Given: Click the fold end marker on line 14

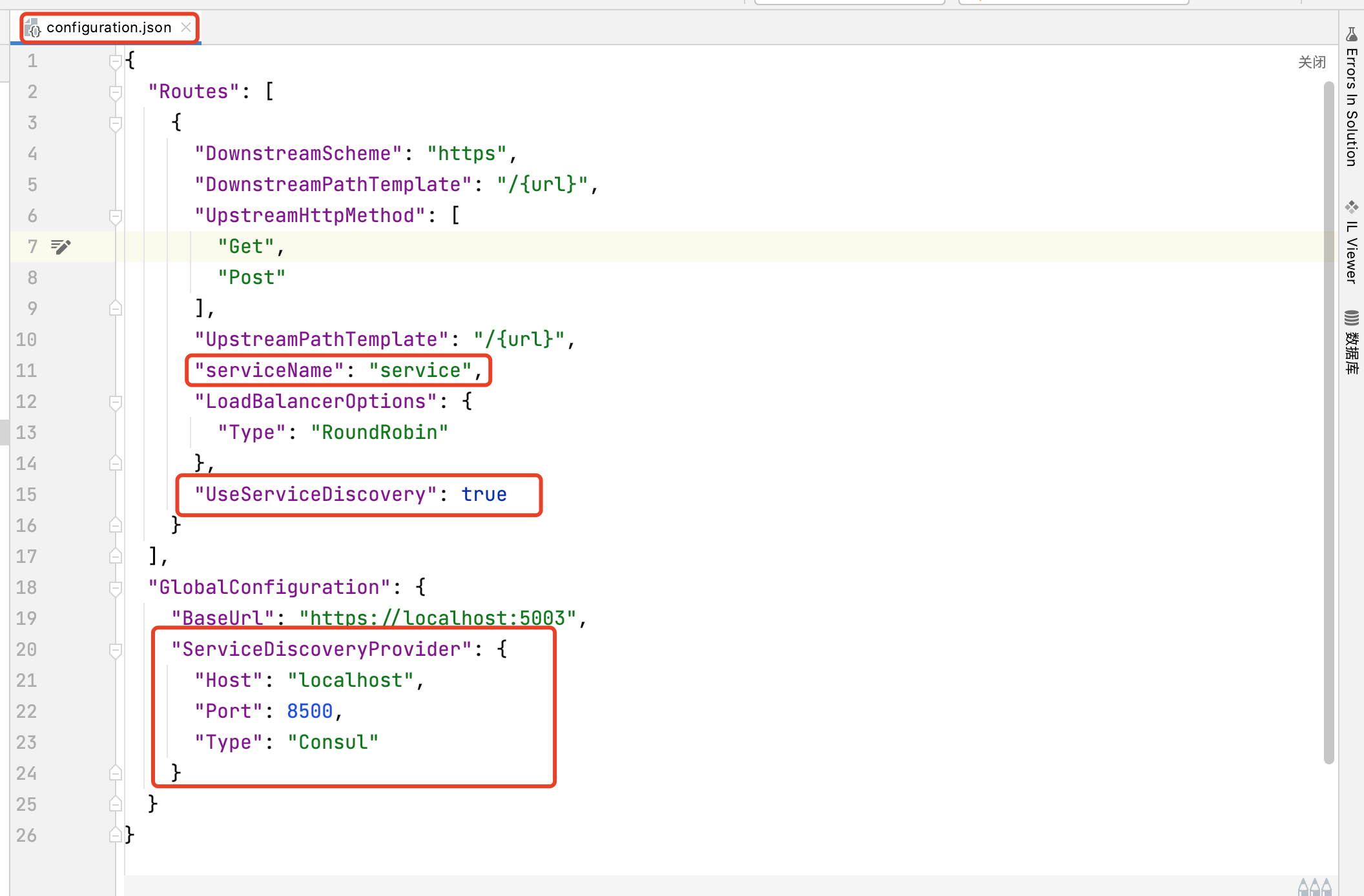Looking at the screenshot, I should [116, 463].
